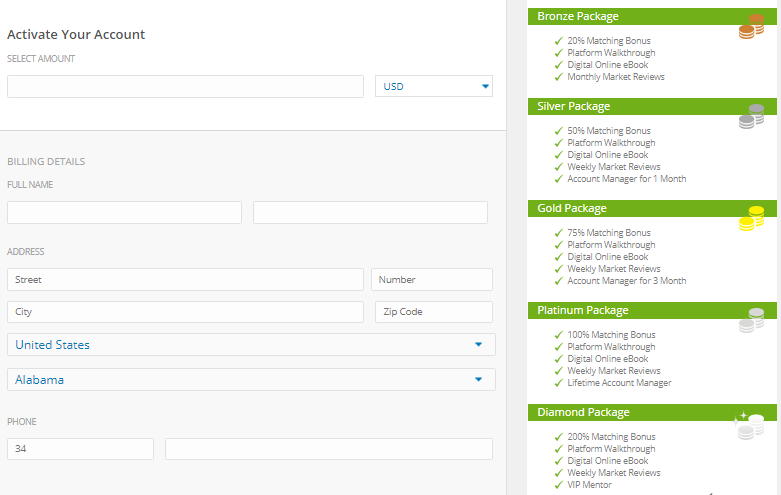This screenshot has width=781, height=495.
Task: Click the Bronze Package coins icon
Action: [x=751, y=26]
